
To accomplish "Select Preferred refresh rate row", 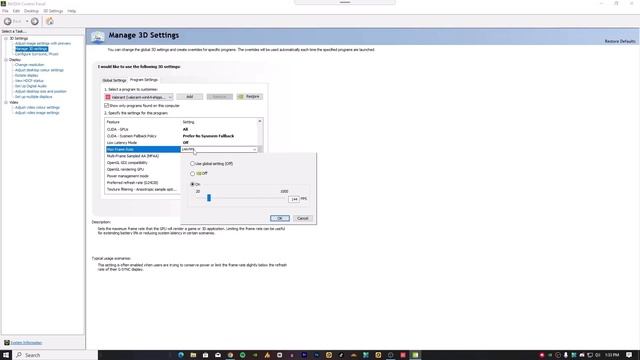I will [143, 182].
